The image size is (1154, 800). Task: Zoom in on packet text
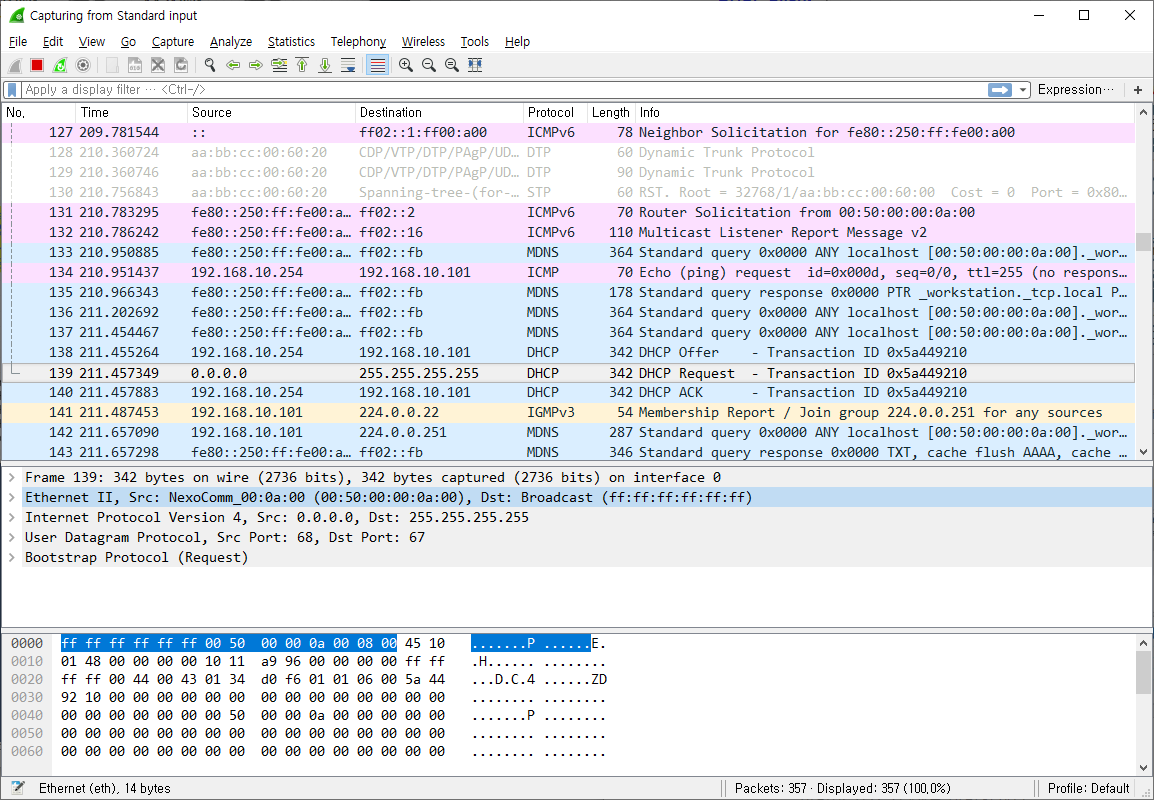pos(406,66)
